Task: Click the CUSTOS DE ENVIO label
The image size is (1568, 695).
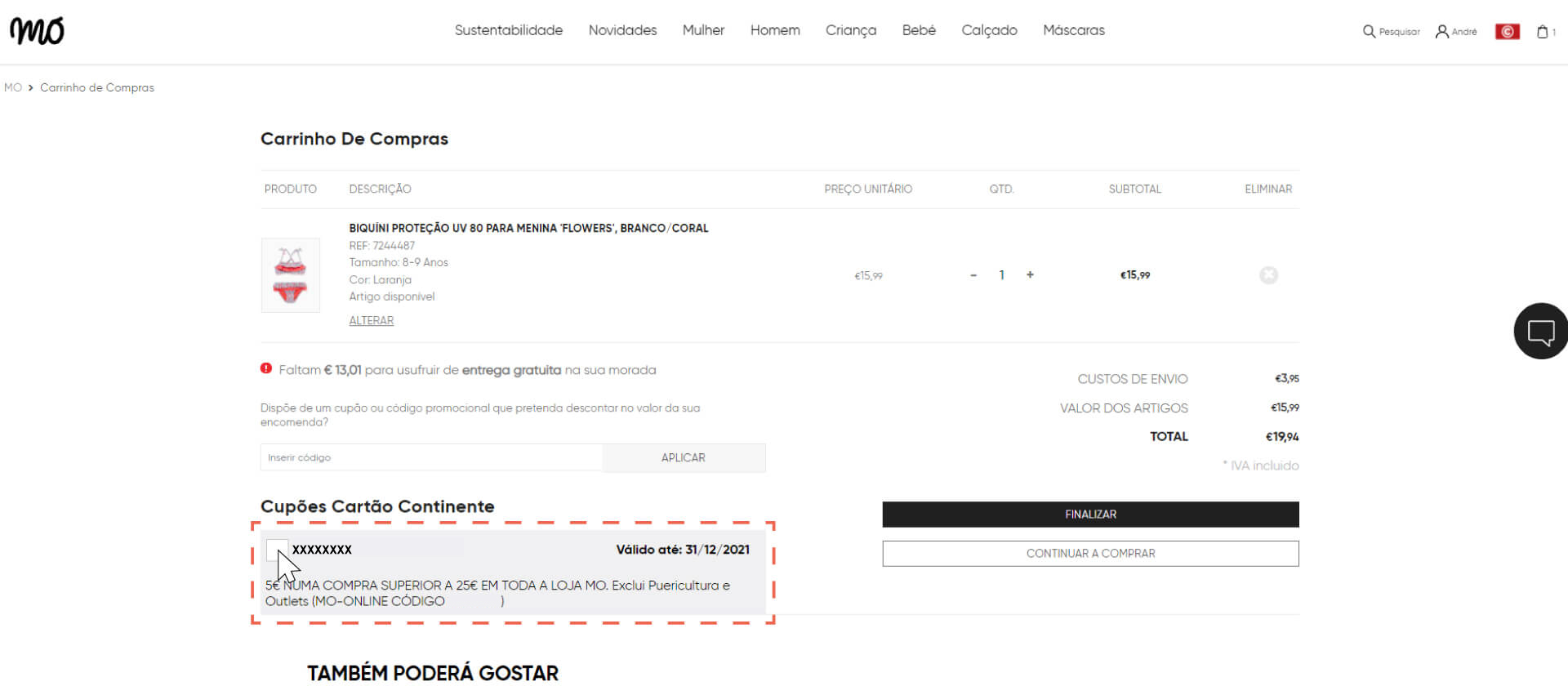Action: pos(1133,379)
